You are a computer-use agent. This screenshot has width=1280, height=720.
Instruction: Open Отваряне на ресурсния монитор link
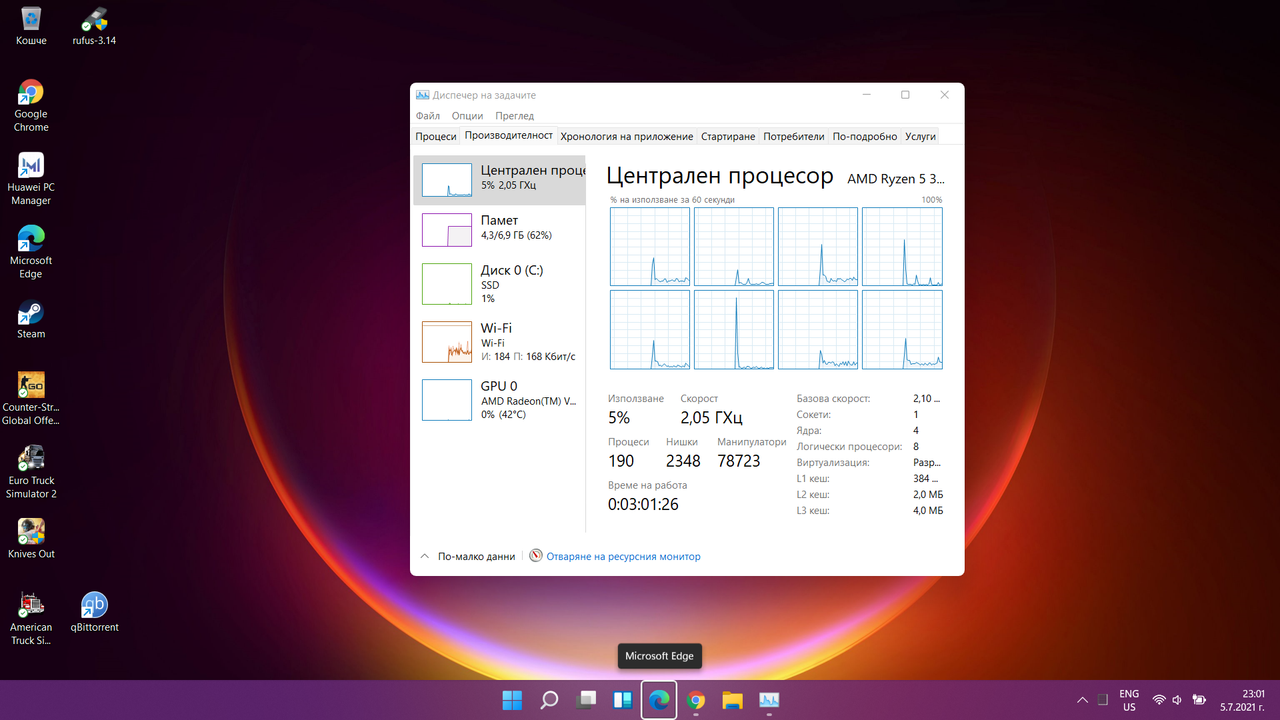click(624, 556)
